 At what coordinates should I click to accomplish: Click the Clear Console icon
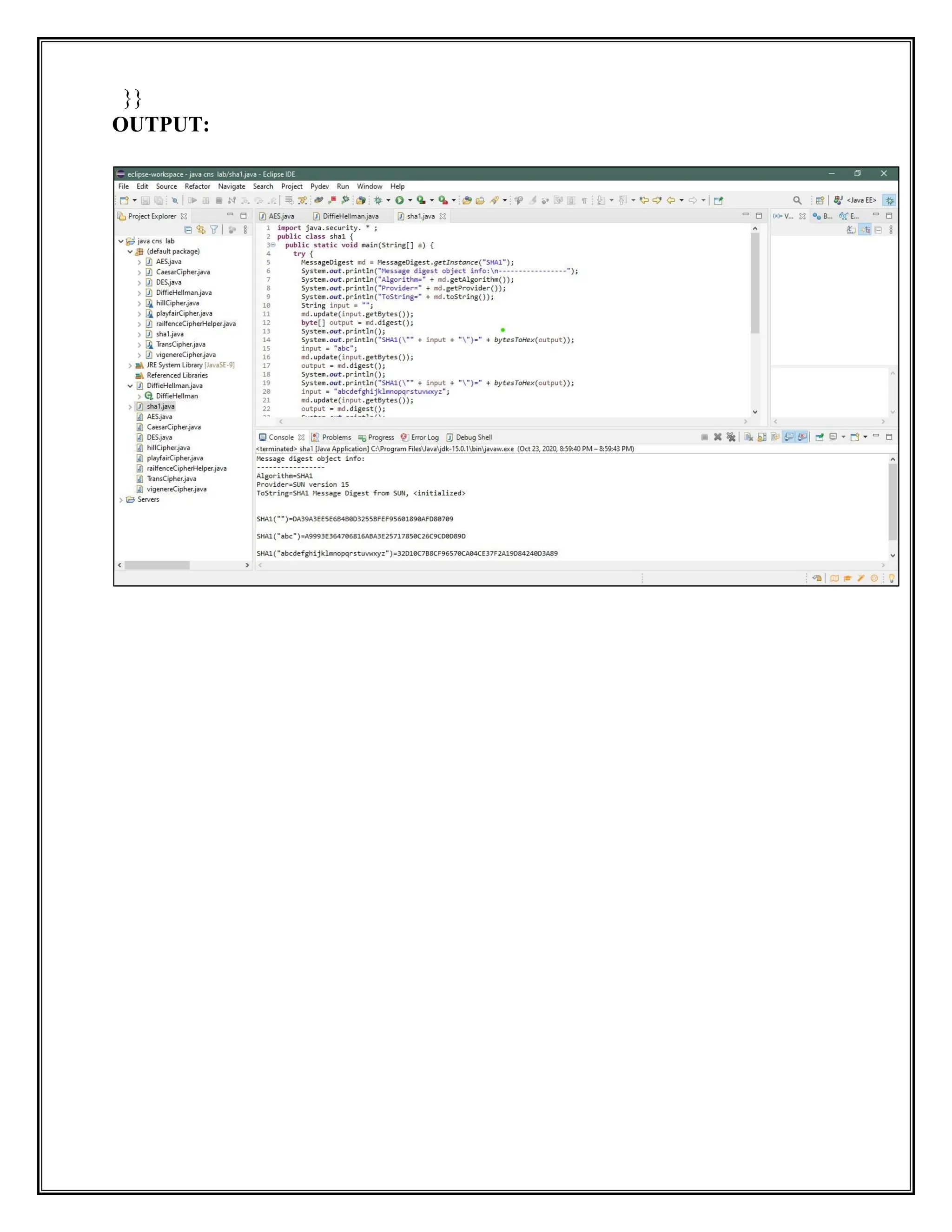tap(748, 437)
